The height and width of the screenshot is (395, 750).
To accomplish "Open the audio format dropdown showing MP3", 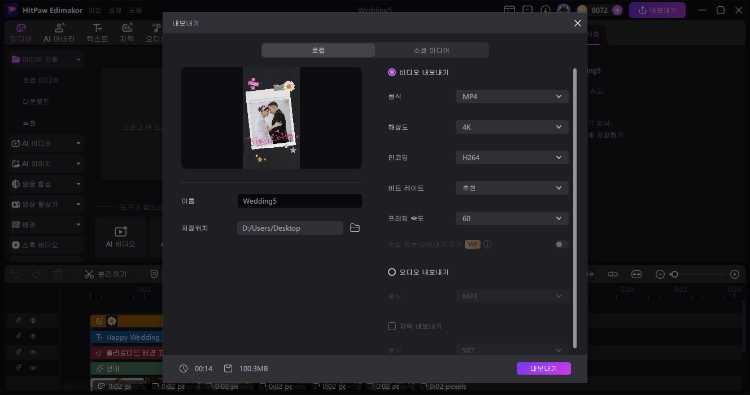I will click(x=512, y=296).
